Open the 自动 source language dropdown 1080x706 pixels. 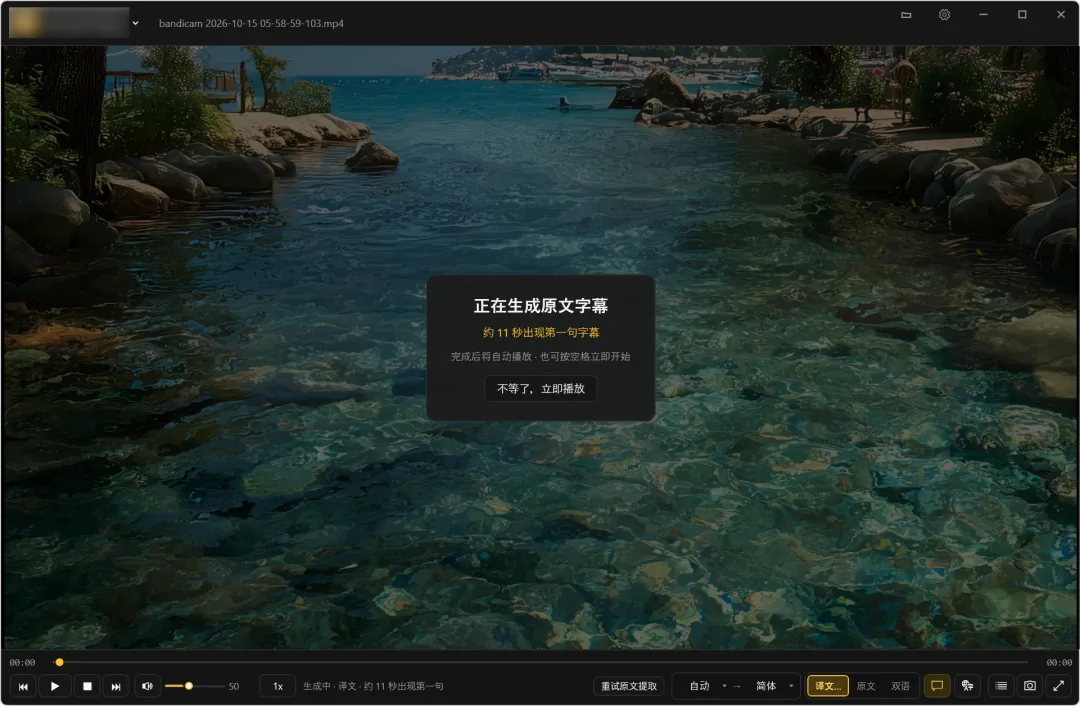[x=707, y=686]
